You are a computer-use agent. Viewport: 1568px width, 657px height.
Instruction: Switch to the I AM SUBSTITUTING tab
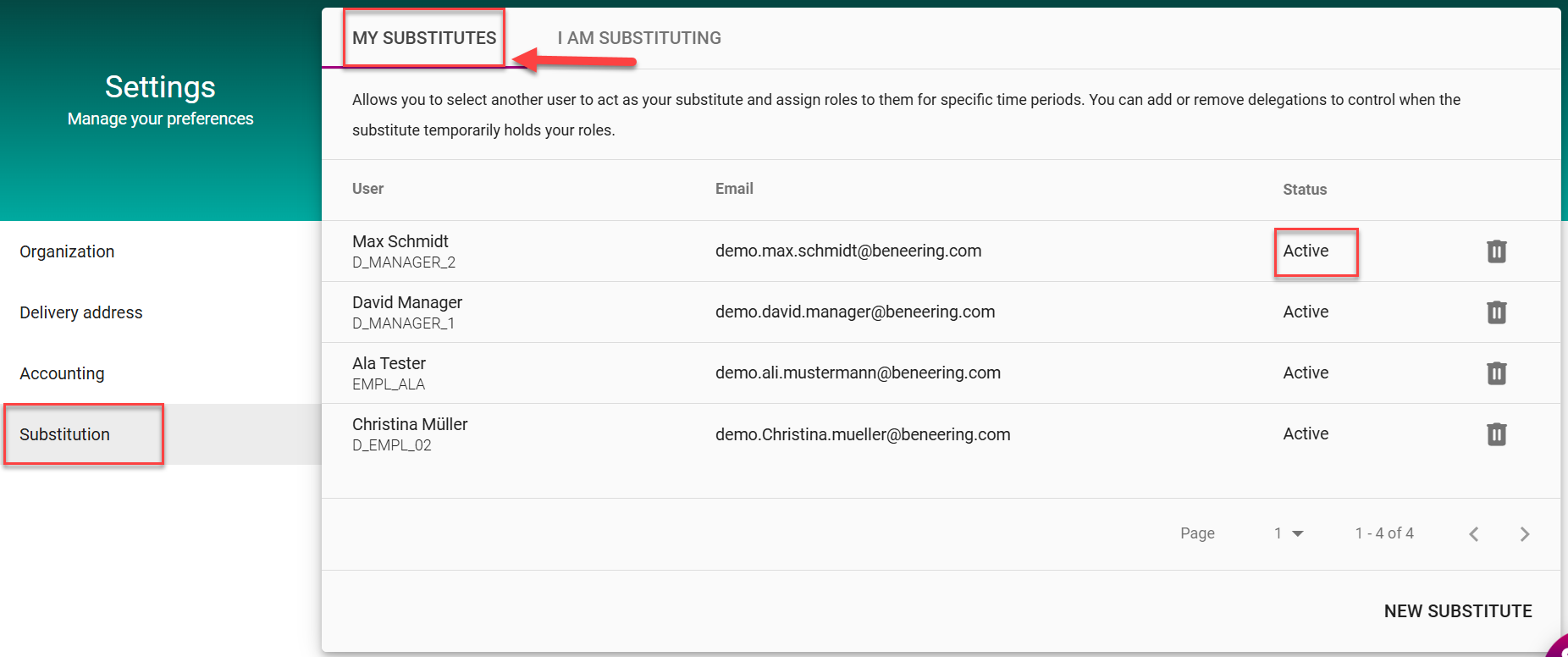[x=639, y=38]
